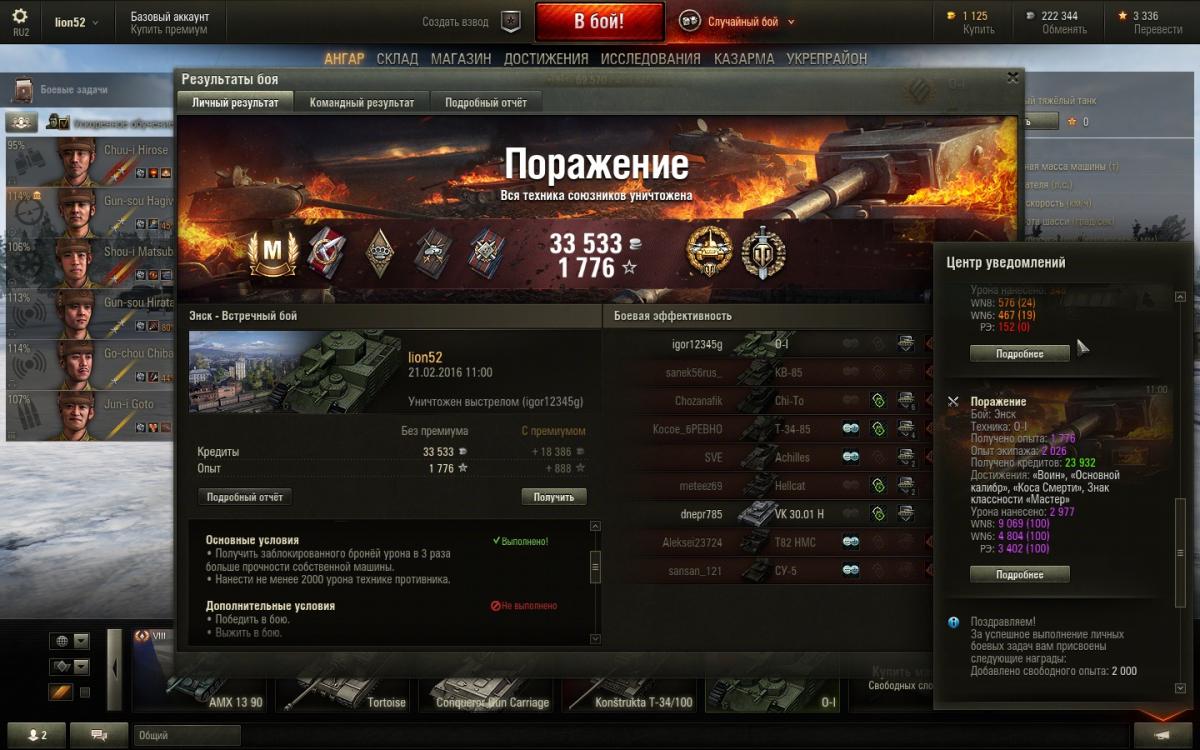
Task: Start battle with the В бой! button
Action: click(x=600, y=21)
